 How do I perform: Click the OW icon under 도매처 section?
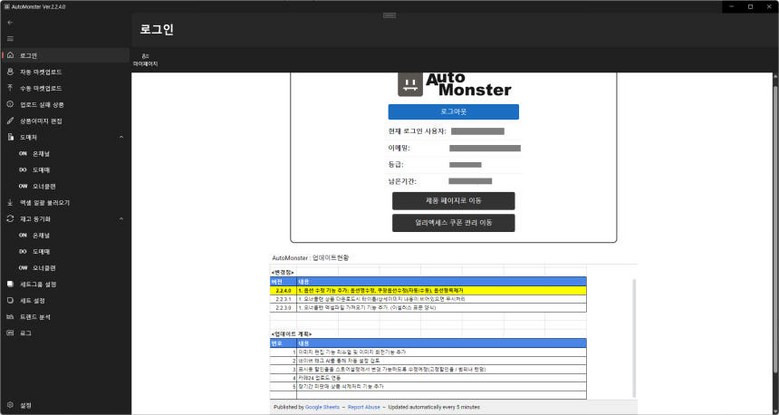coord(23,186)
